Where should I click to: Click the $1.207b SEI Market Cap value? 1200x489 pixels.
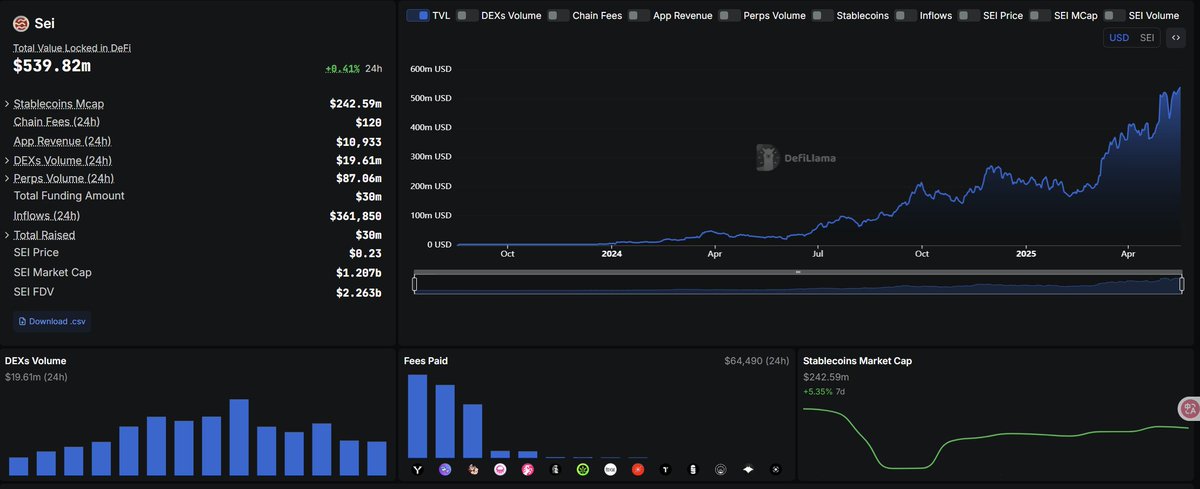(359, 273)
